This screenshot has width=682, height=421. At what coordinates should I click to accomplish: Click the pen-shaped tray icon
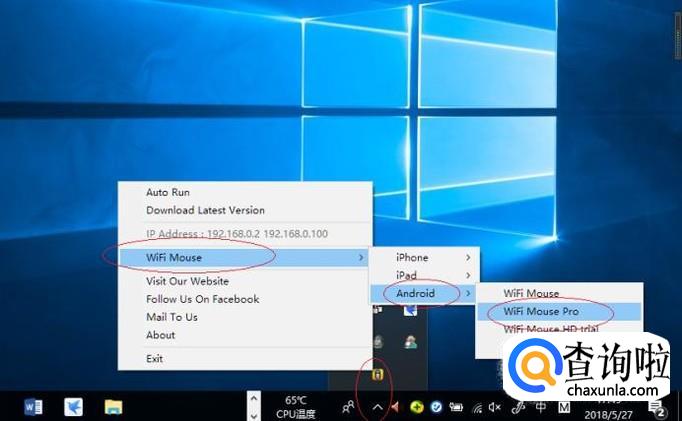(x=518, y=407)
